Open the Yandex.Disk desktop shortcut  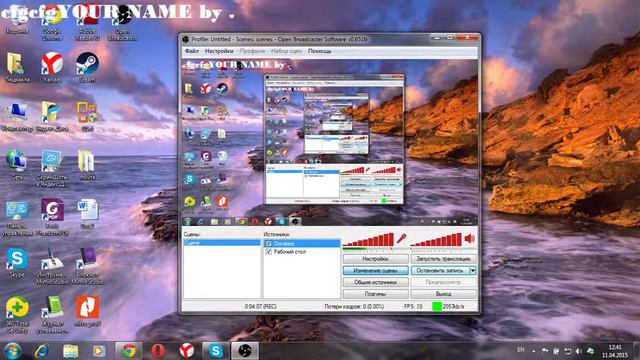coord(52,117)
